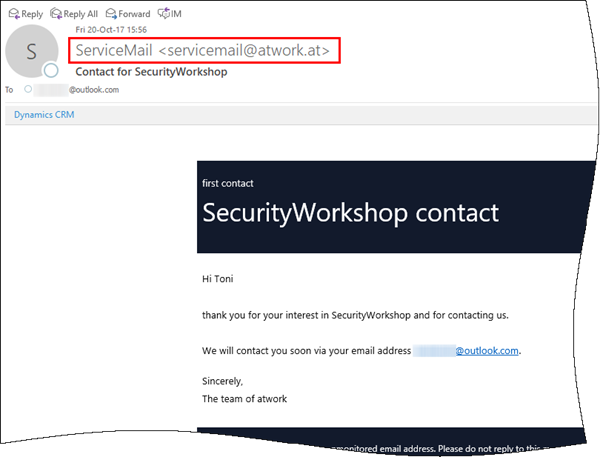Select the first contact banner text
This screenshot has width=600, height=457.
[x=228, y=183]
